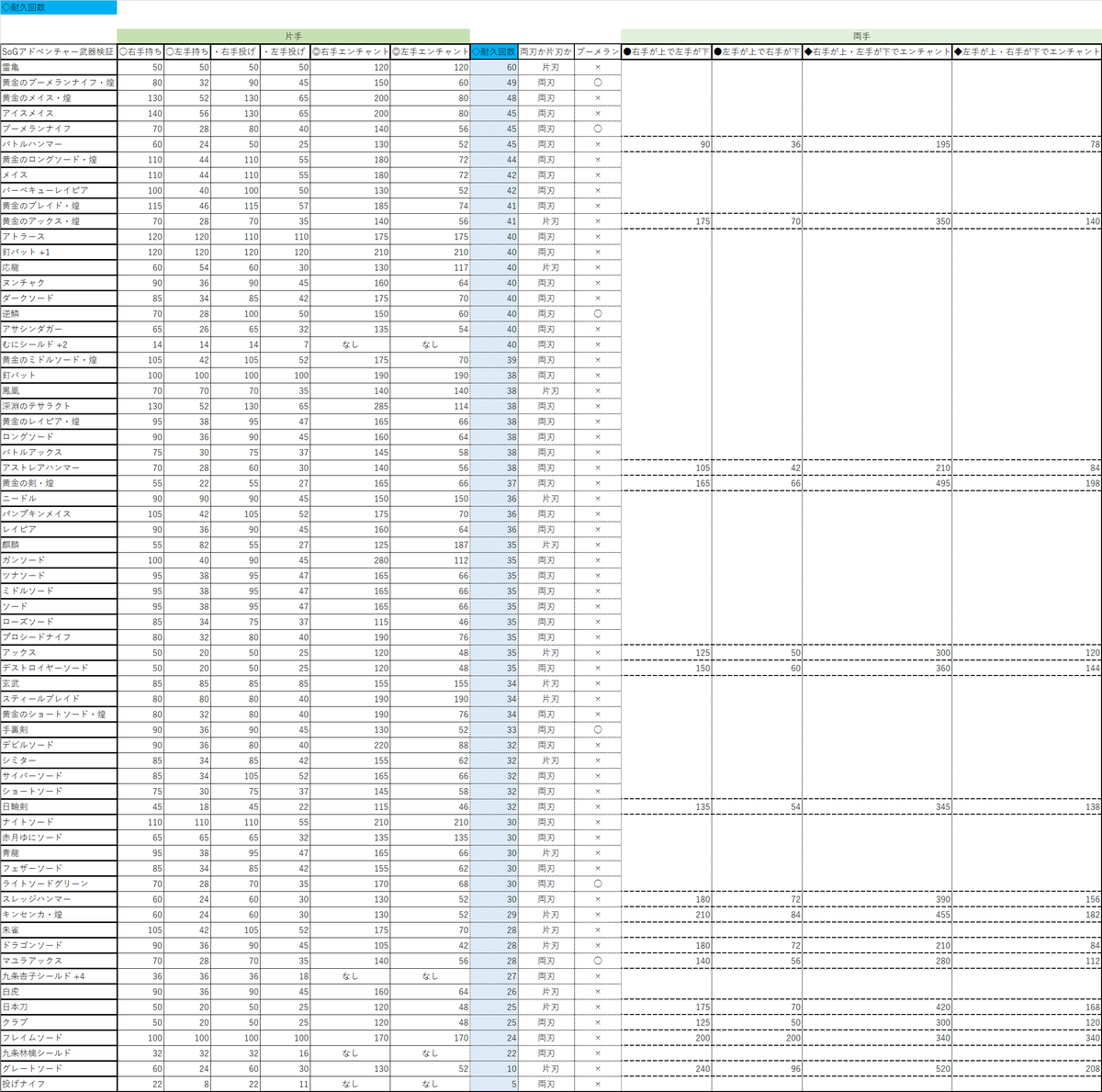Select the '●左手が上で右手が下' column header
This screenshot has width=1102, height=1092.
point(757,51)
